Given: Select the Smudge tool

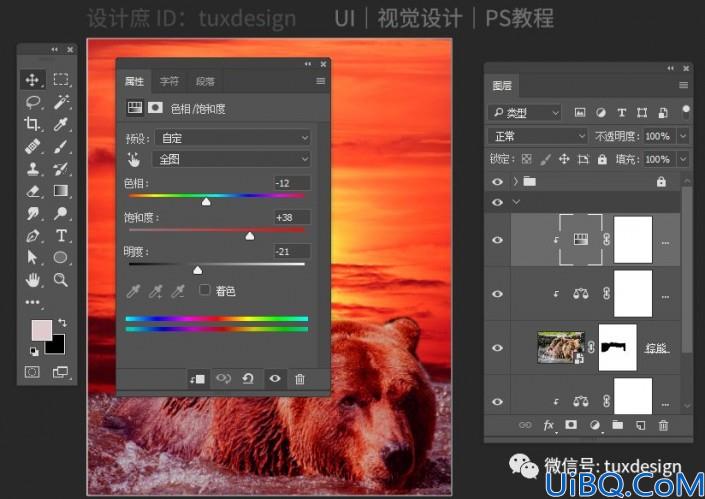Looking at the screenshot, I should click(x=32, y=213).
